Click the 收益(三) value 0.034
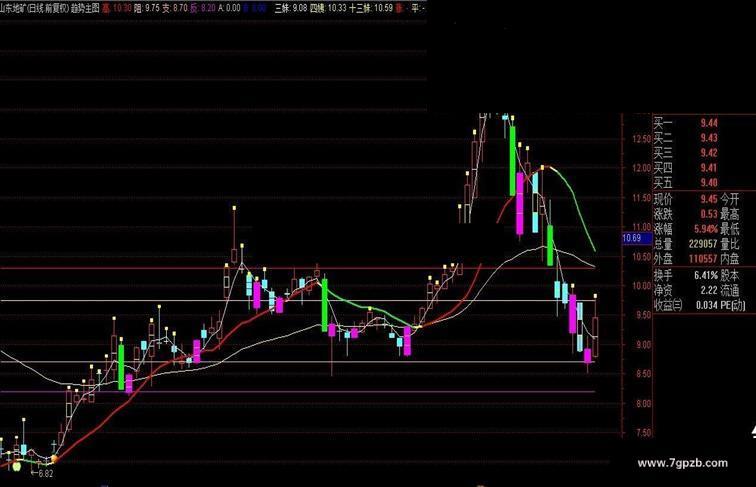 pos(707,306)
